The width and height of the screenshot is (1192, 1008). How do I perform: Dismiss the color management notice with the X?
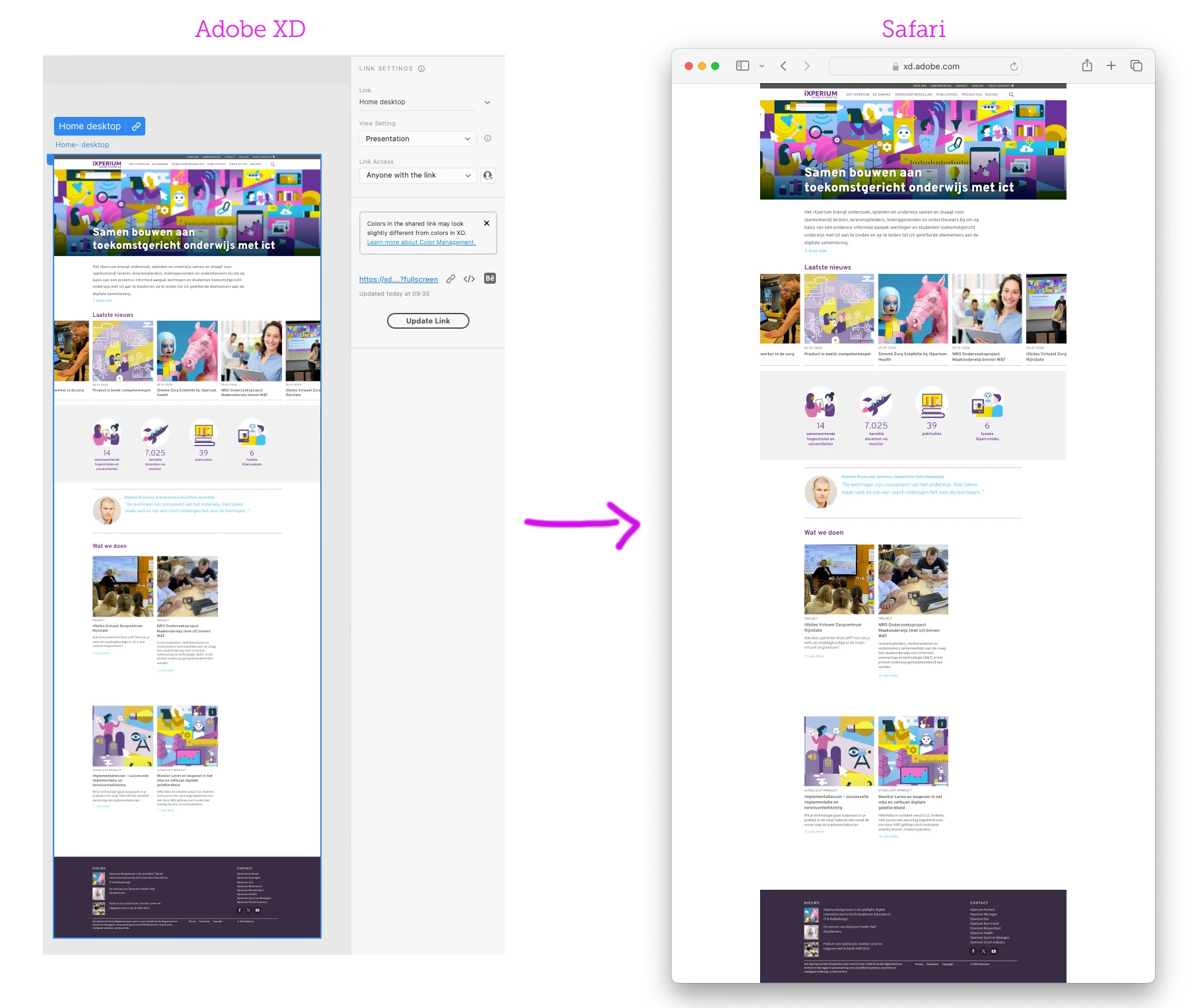point(487,223)
